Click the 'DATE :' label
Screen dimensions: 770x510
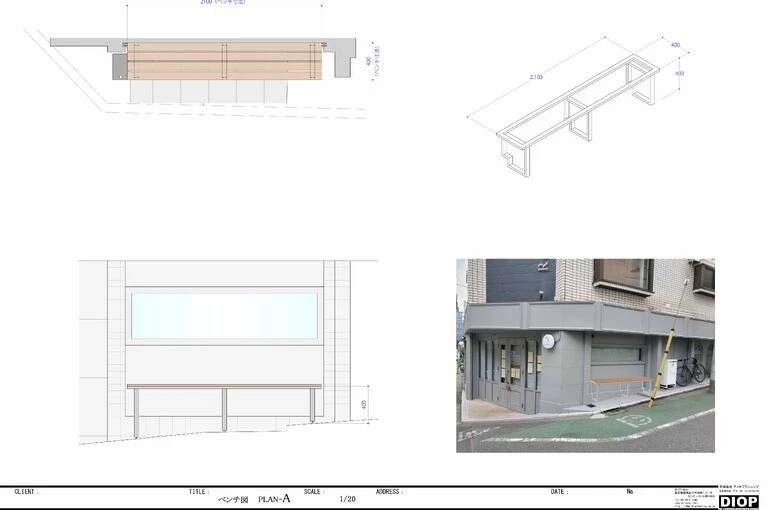point(560,491)
